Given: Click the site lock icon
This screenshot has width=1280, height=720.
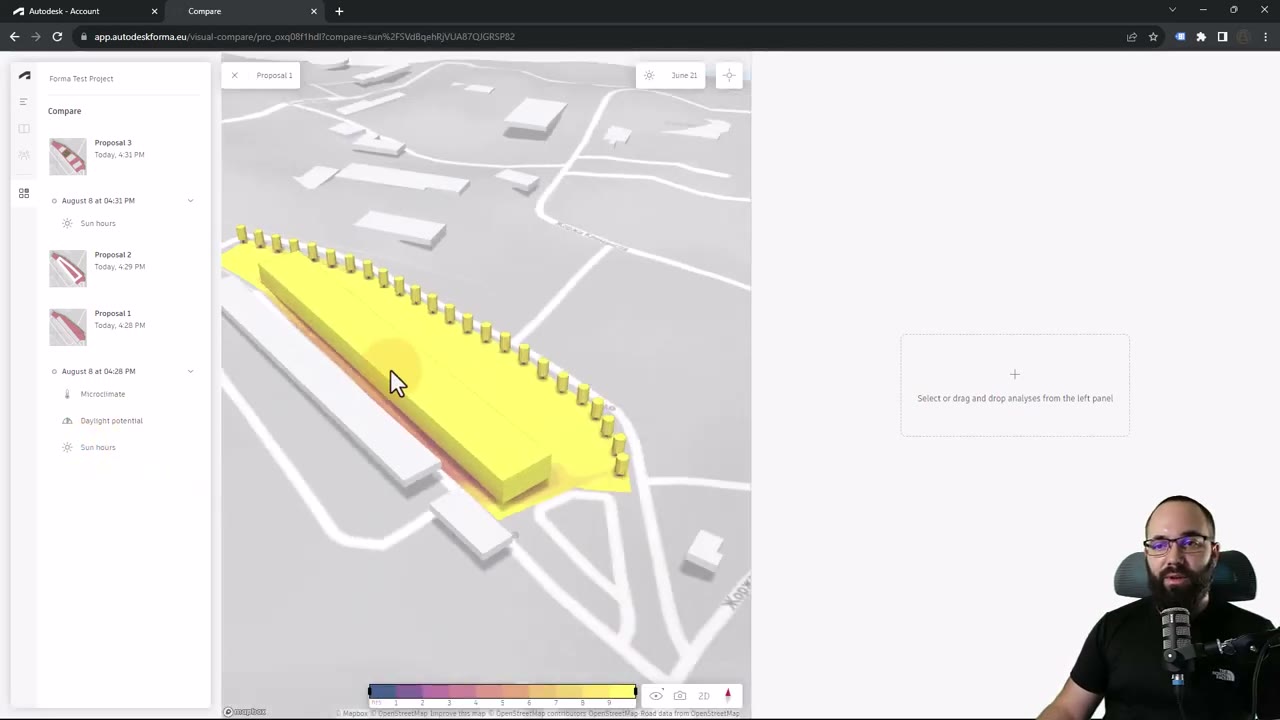Looking at the screenshot, I should (84, 37).
